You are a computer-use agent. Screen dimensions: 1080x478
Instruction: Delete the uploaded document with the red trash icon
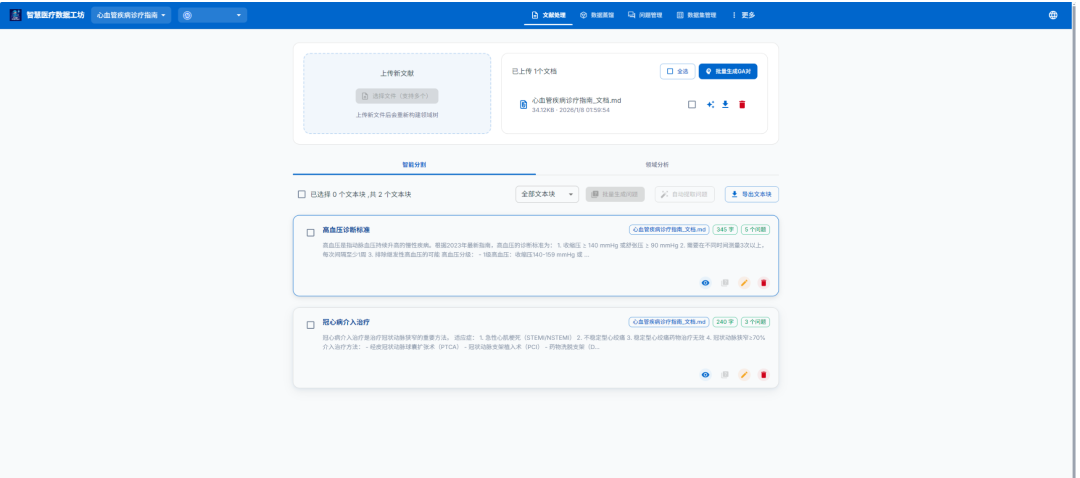coord(742,105)
